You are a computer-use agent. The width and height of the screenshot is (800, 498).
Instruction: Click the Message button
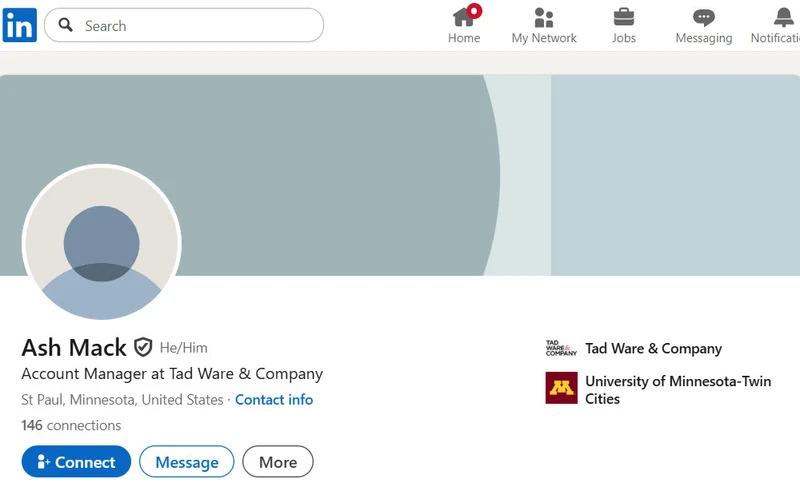pos(186,462)
